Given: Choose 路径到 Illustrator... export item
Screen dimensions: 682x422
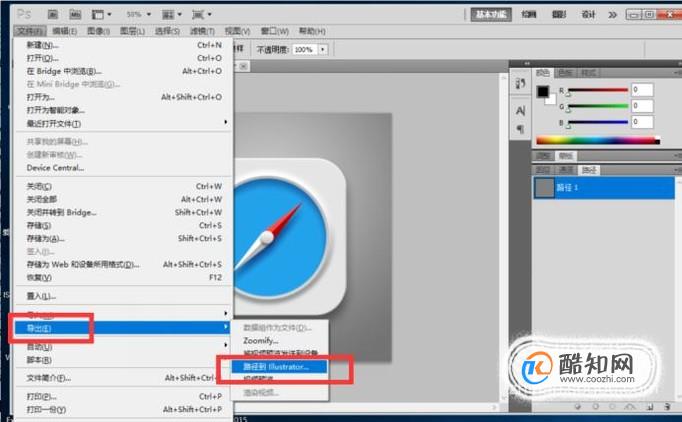Looking at the screenshot, I should [x=279, y=367].
